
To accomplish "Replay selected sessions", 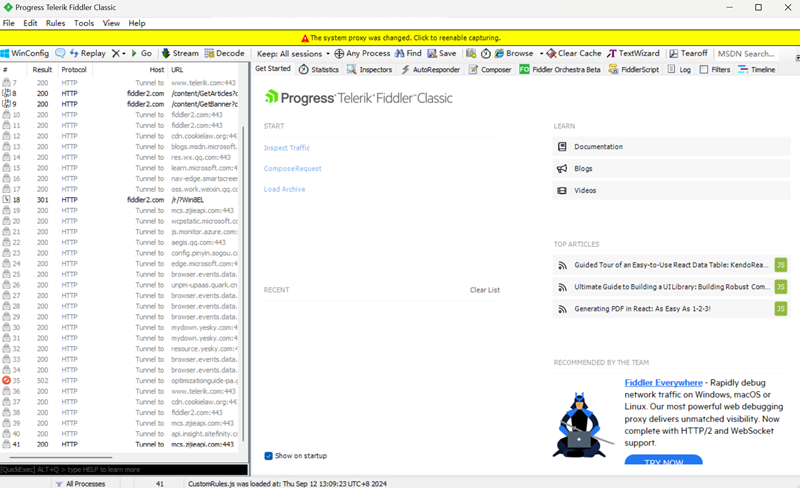I will [87, 53].
